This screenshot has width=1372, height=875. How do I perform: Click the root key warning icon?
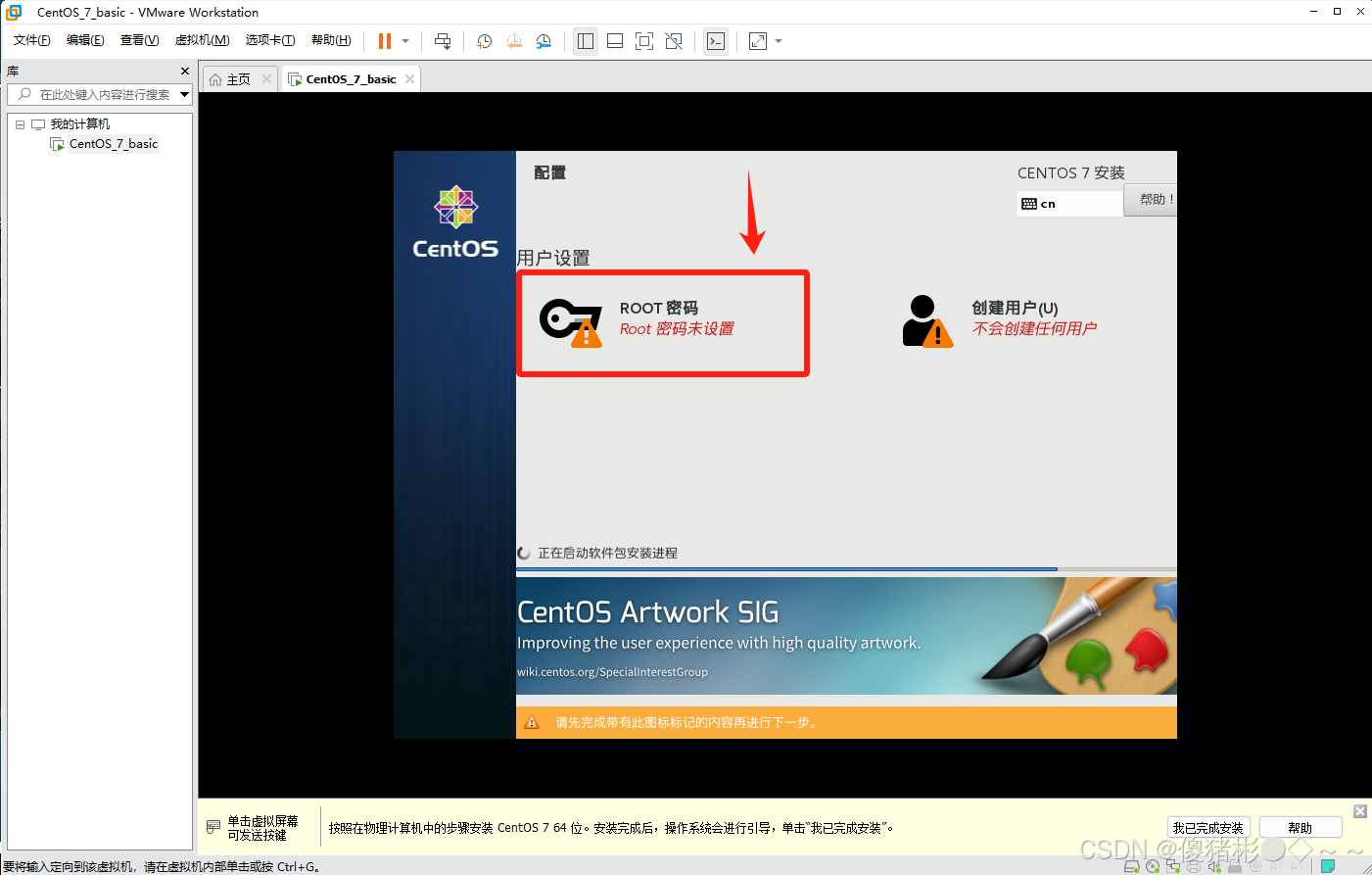click(571, 322)
